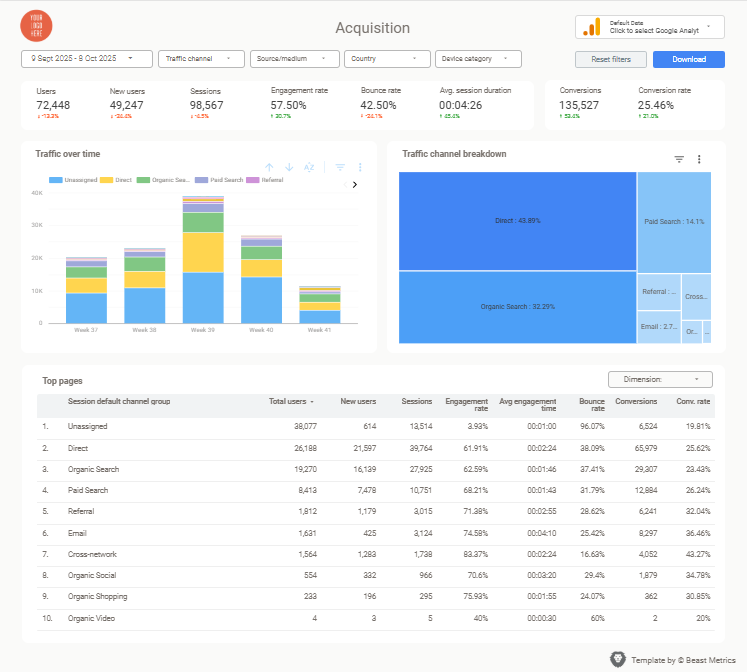Screen dimensions: 747x672
Task: Sort table by Conv. rate column header
Action: click(693, 401)
